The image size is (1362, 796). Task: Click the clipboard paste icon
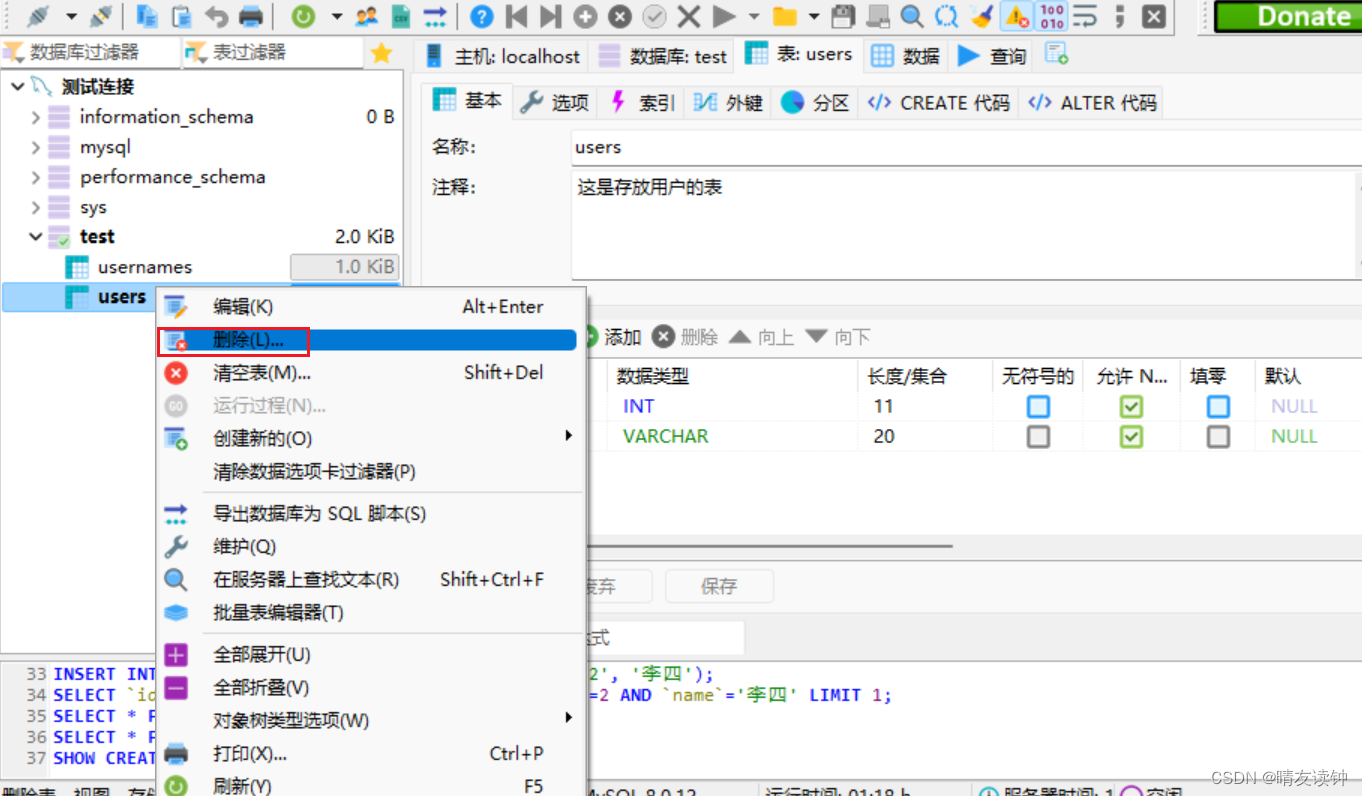tap(180, 16)
